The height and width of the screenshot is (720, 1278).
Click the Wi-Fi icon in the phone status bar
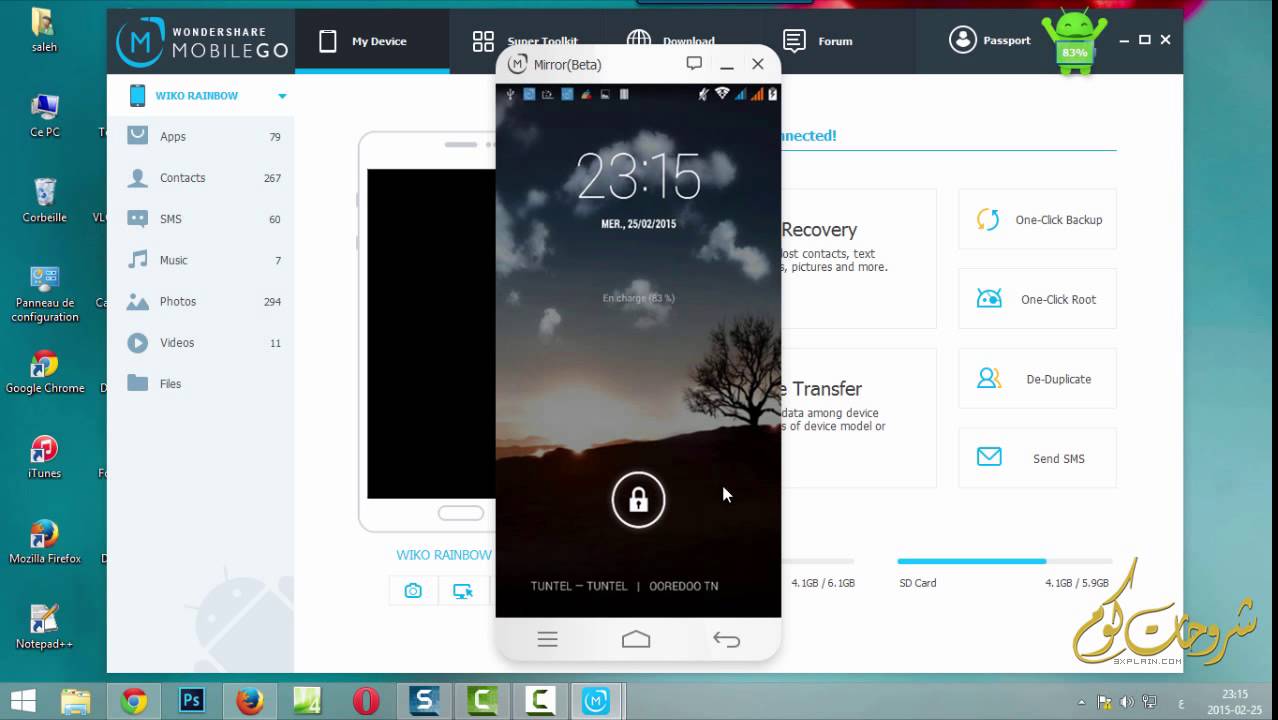(x=722, y=94)
